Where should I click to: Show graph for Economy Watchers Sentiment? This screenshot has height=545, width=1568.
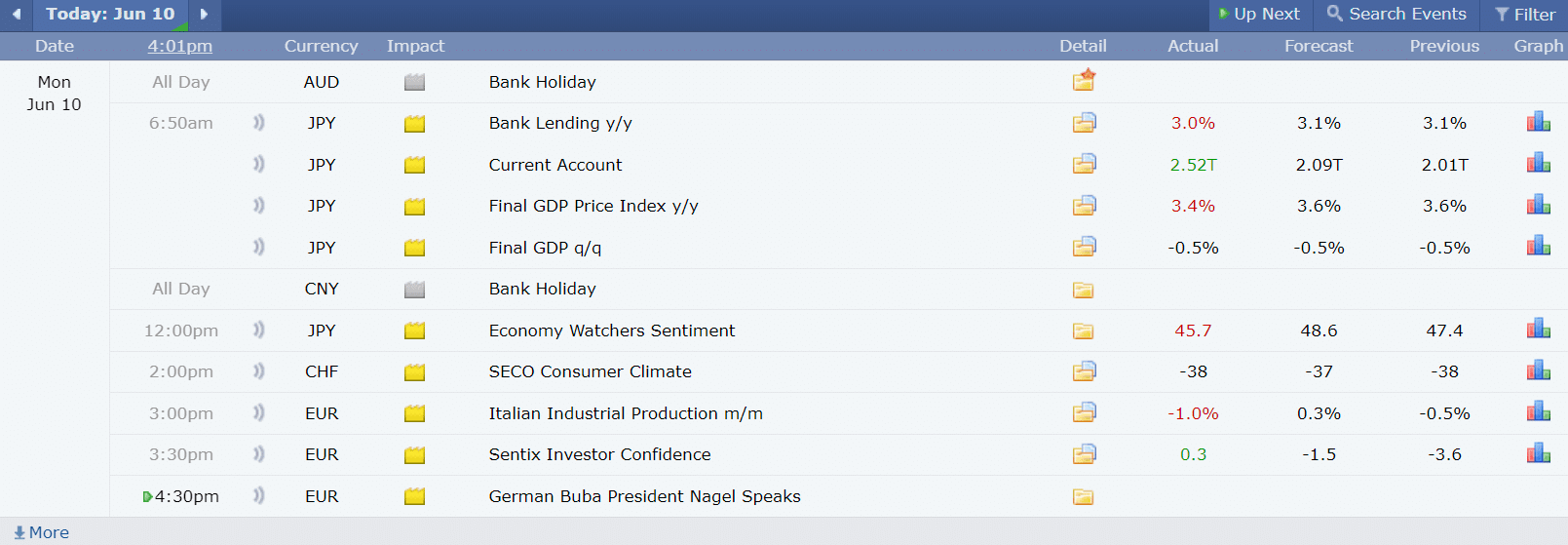[x=1538, y=329]
